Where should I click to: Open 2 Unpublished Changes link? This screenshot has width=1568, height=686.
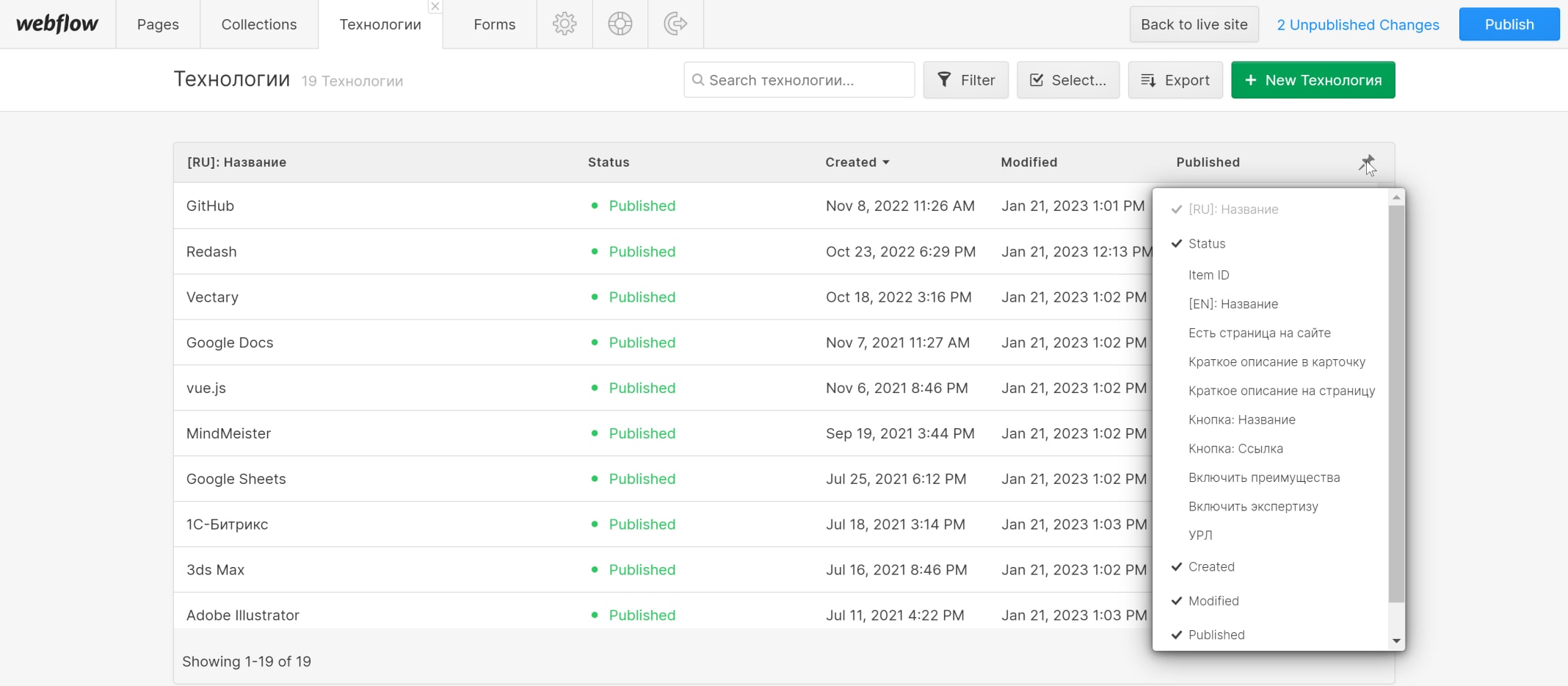tap(1358, 24)
